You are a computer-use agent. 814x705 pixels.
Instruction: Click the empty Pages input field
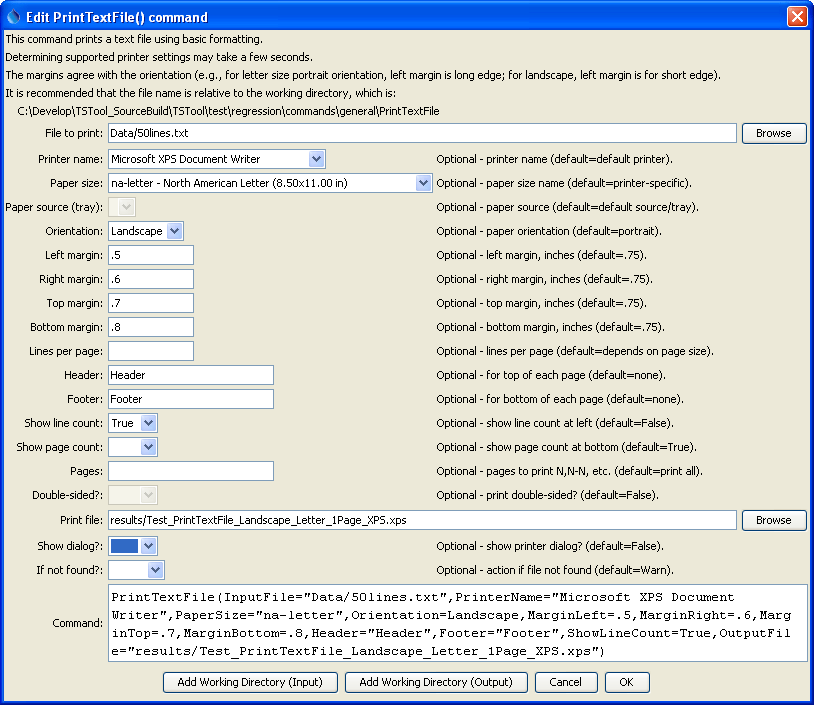pyautogui.click(x=191, y=471)
